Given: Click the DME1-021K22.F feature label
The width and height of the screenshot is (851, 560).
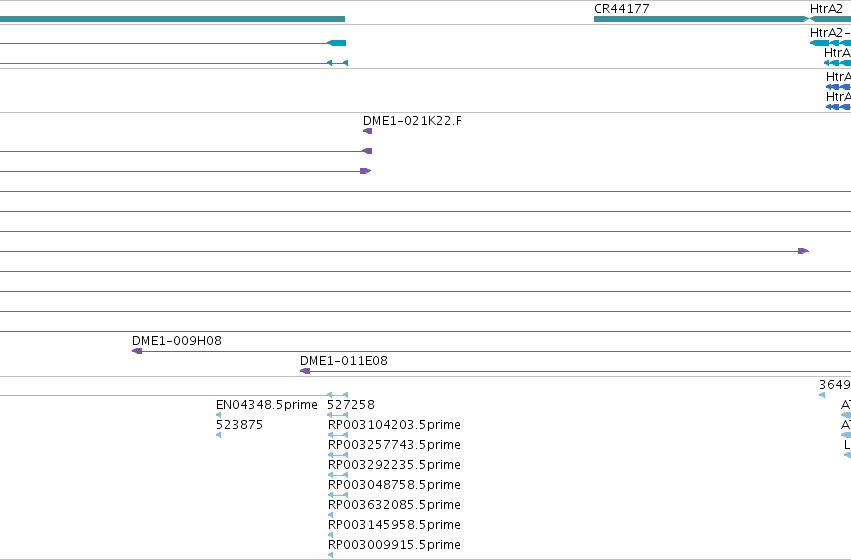Looking at the screenshot, I should click(x=412, y=121).
